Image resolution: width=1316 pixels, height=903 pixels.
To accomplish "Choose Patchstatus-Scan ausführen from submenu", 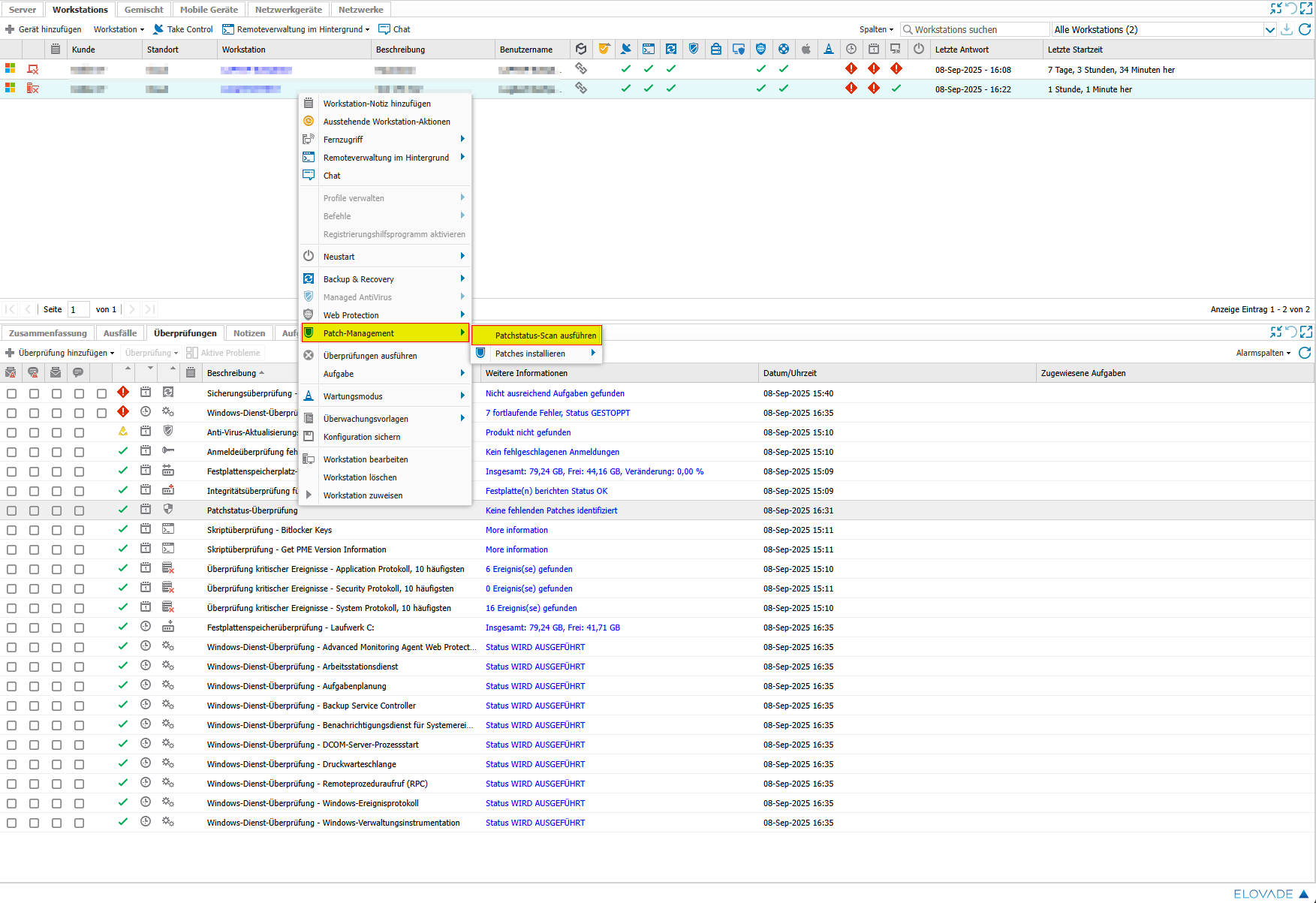I will tap(545, 336).
